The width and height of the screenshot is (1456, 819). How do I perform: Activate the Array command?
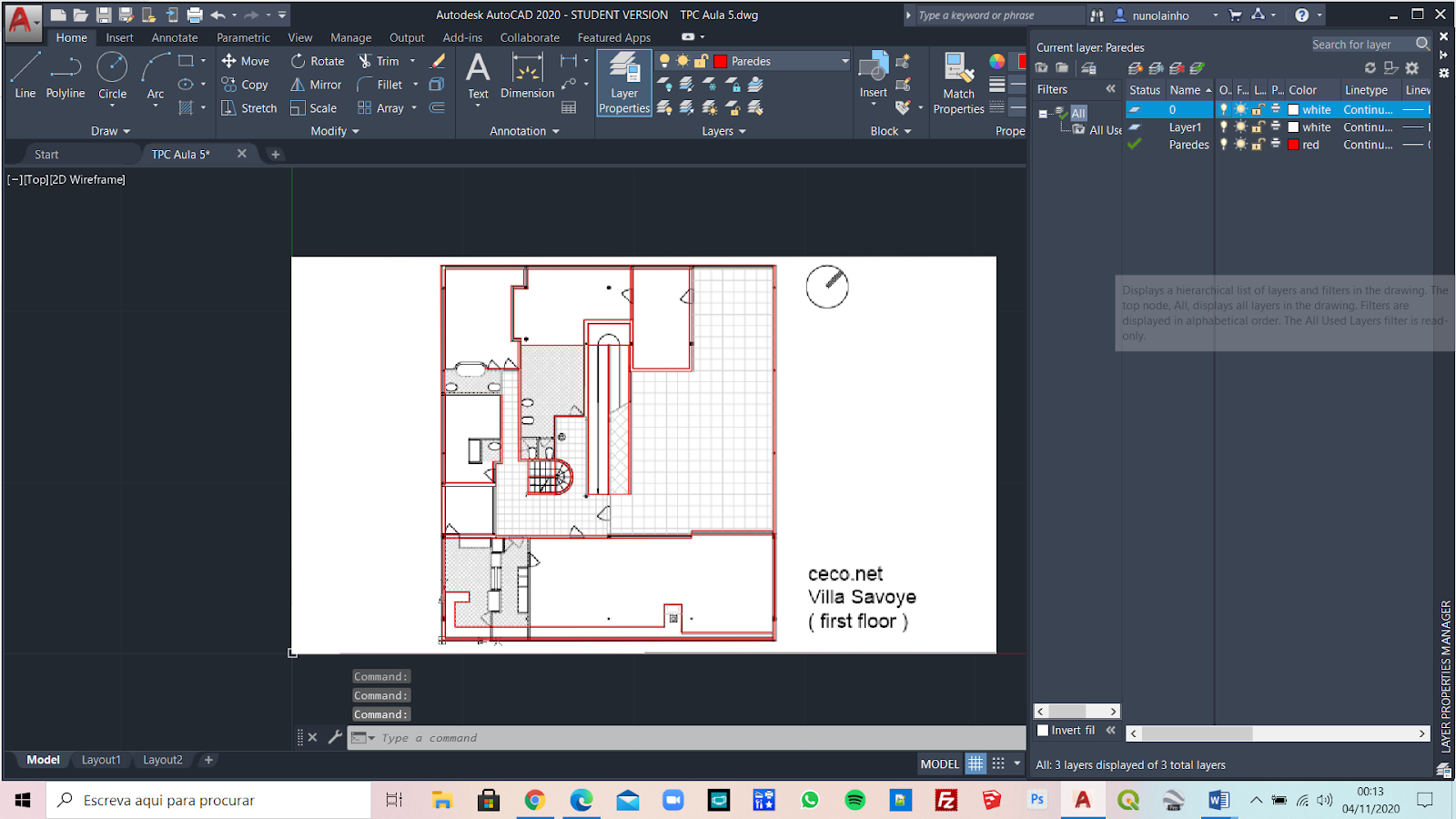(380, 108)
